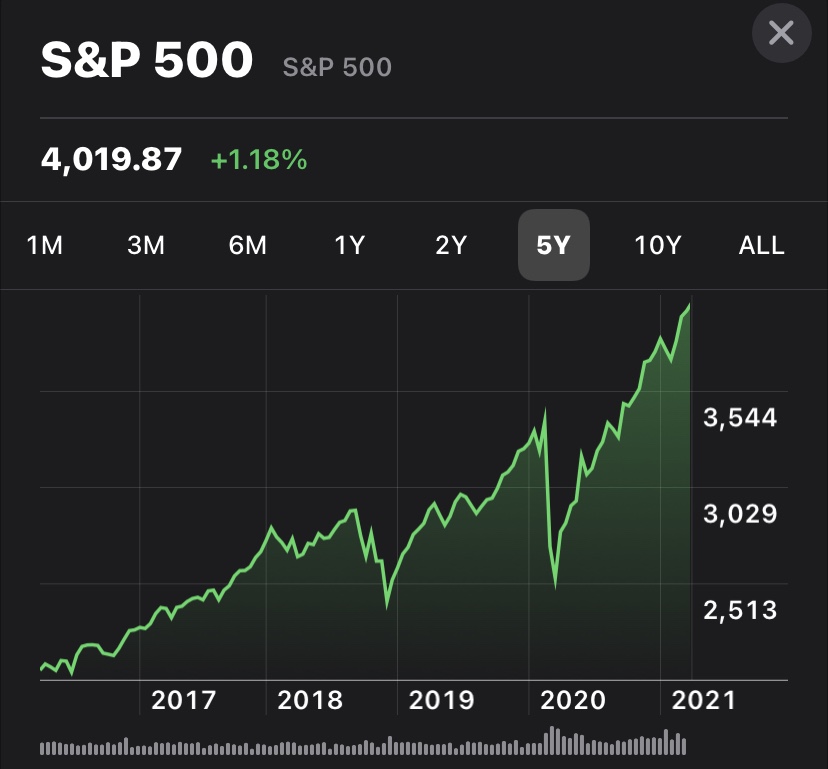Click the 2020 label on the time axis
The image size is (828, 769).
(x=573, y=700)
